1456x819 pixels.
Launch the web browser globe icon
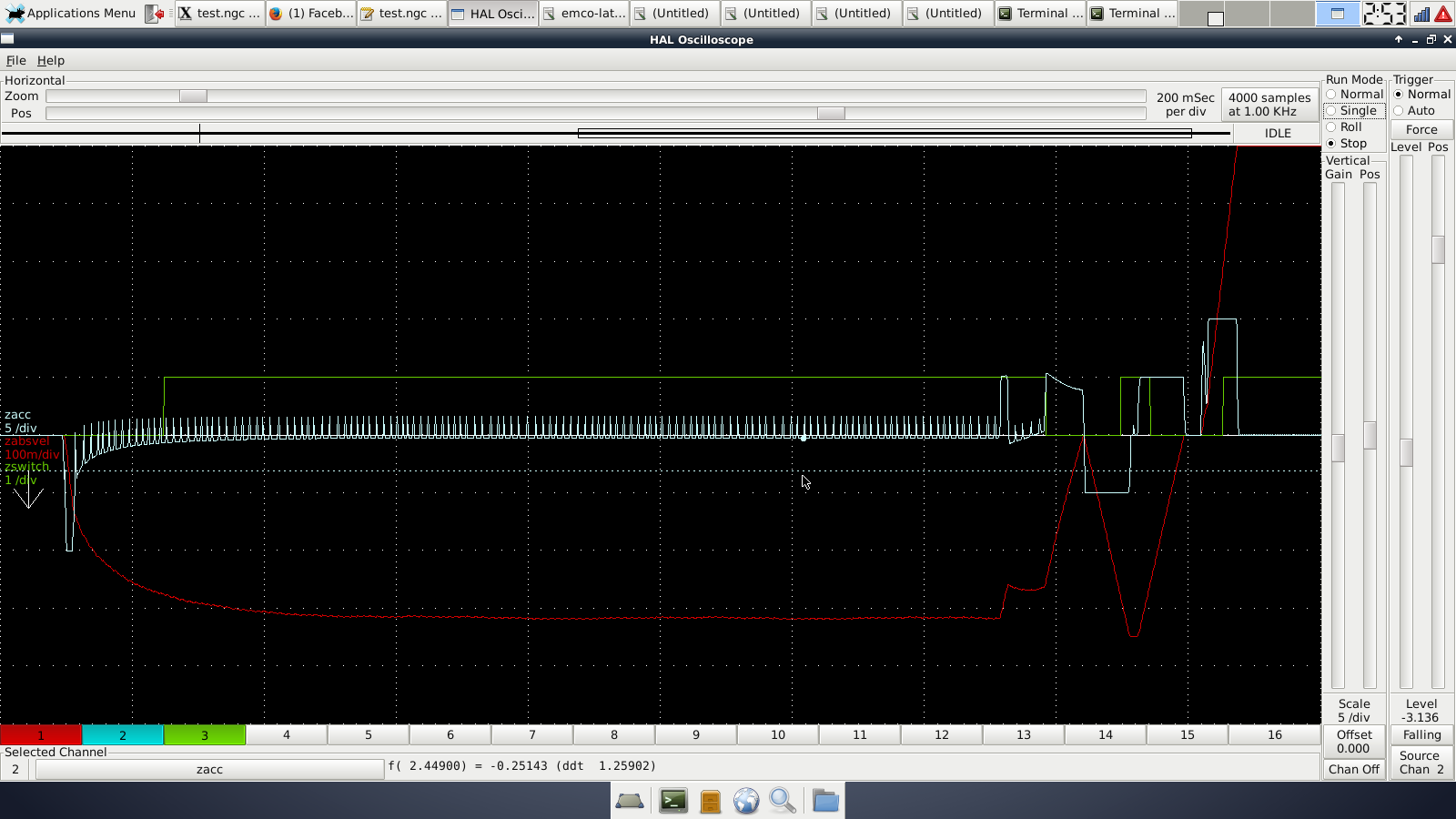point(746,801)
